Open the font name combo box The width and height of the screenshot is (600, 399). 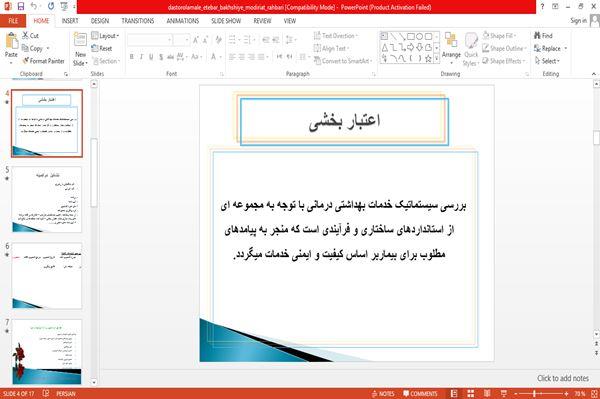point(150,40)
